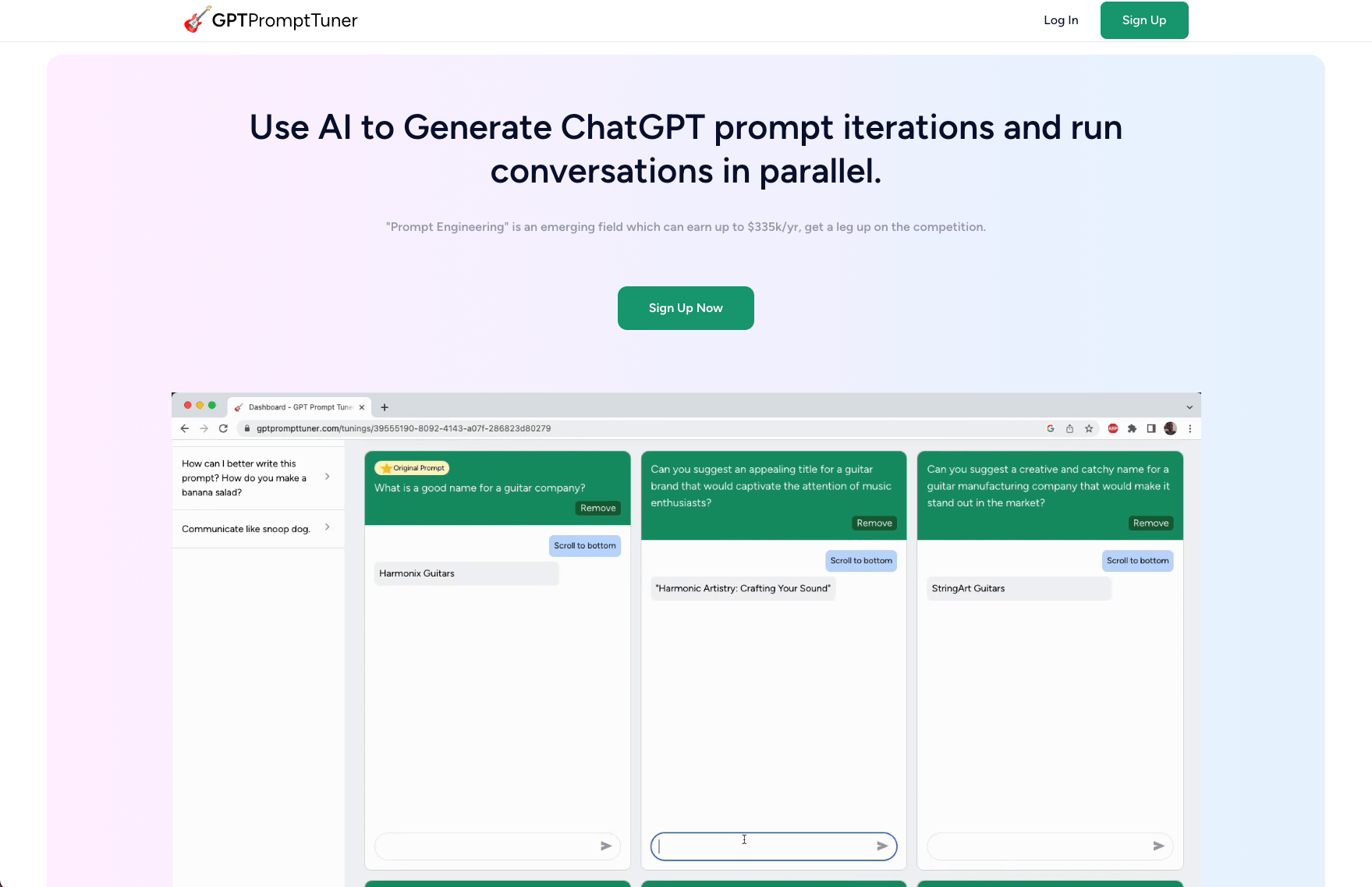Remove the 'good name for a guitar company' prompt
Image resolution: width=1372 pixels, height=887 pixels.
tap(598, 508)
